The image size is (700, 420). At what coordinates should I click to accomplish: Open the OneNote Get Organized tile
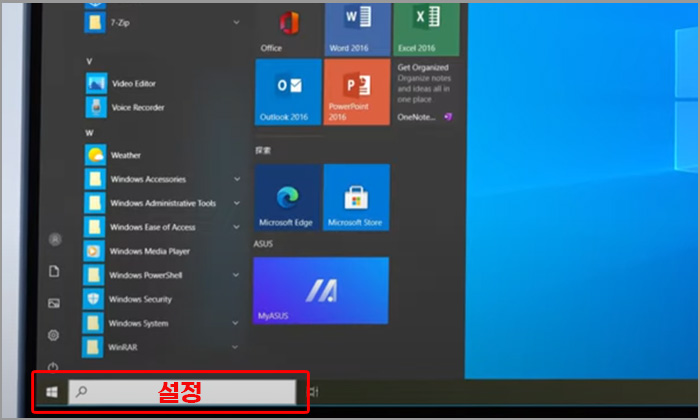pyautogui.click(x=426, y=91)
